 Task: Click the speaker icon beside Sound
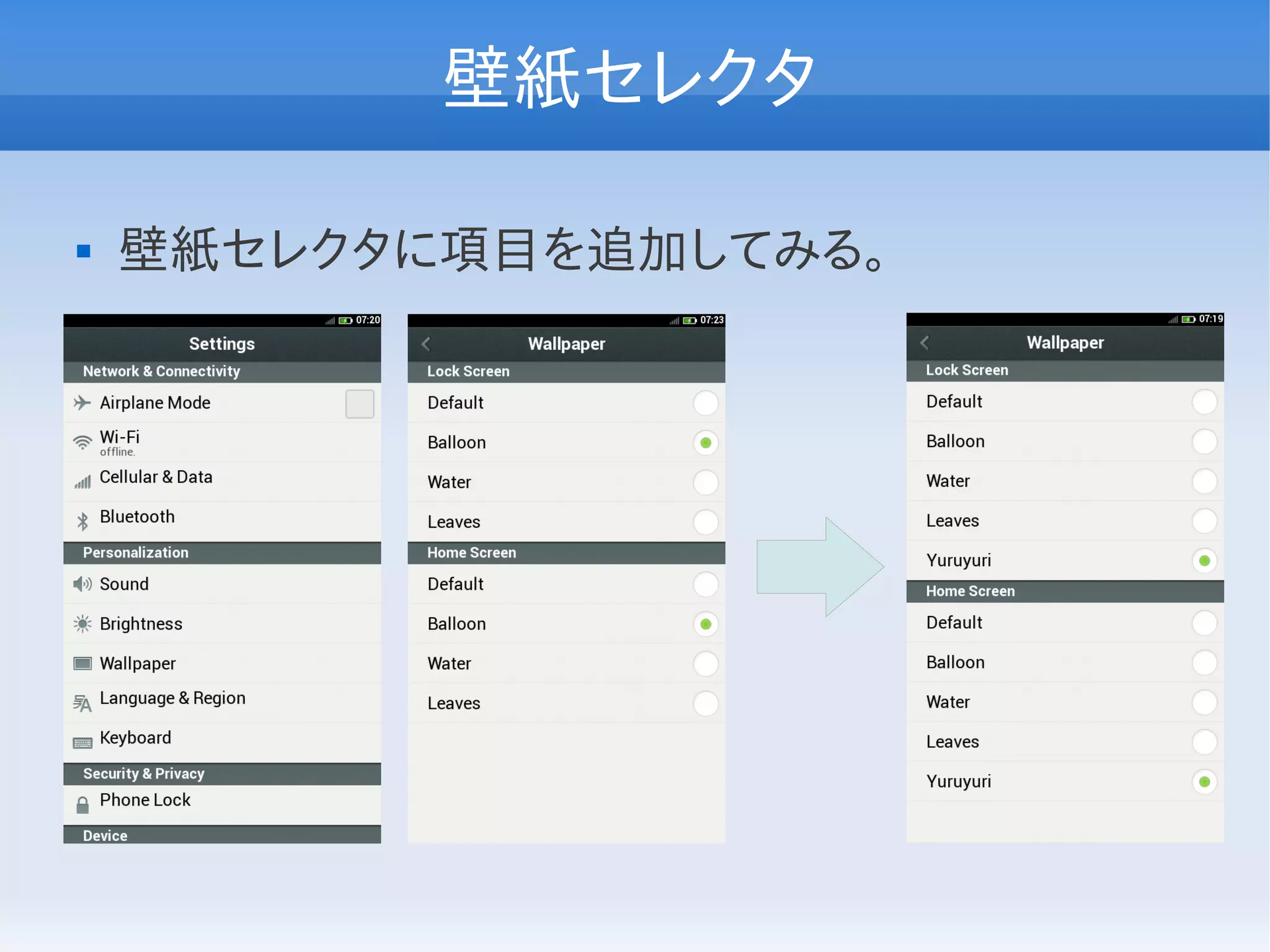point(82,584)
